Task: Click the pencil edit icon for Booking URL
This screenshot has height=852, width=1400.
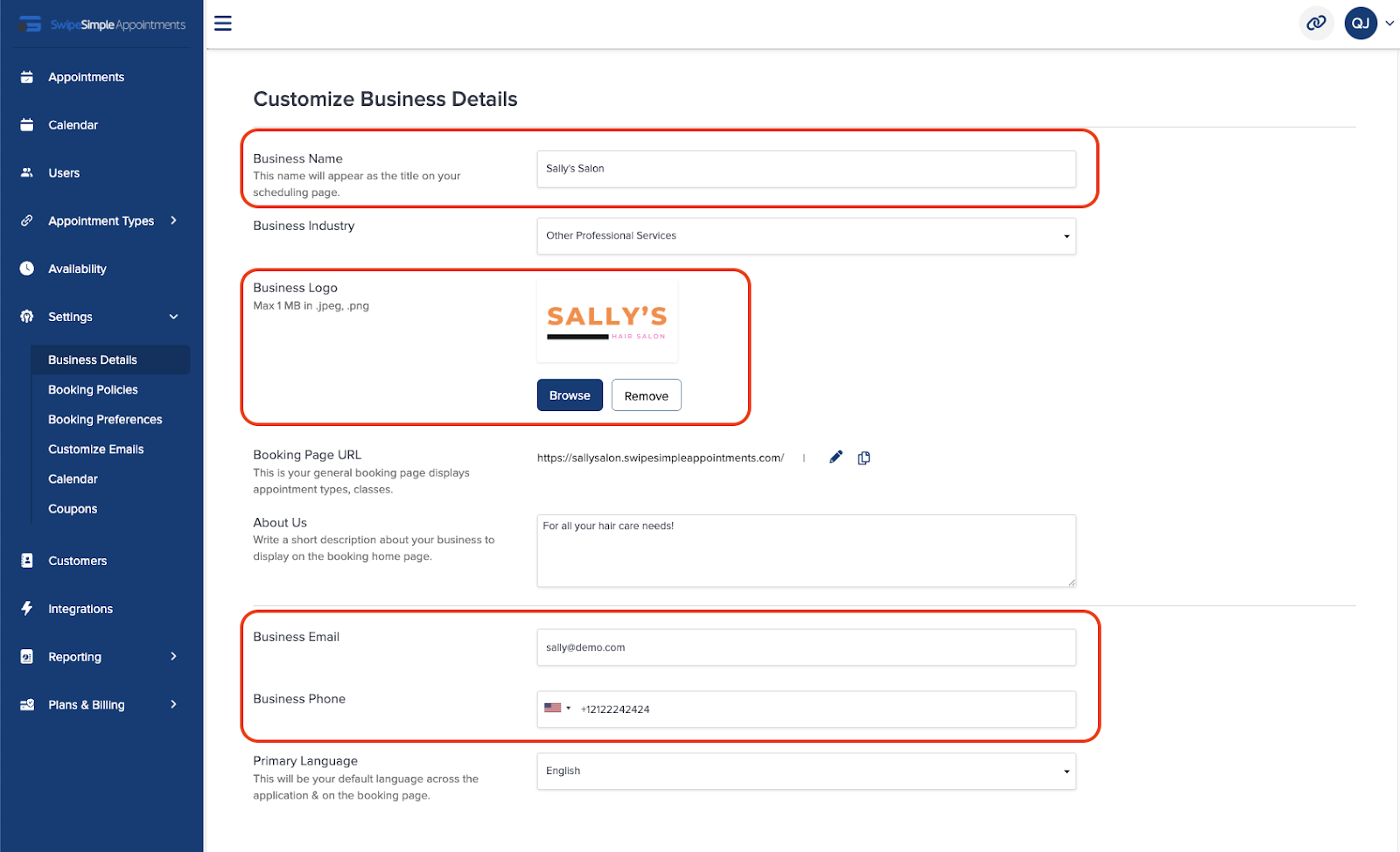Action: 836,457
